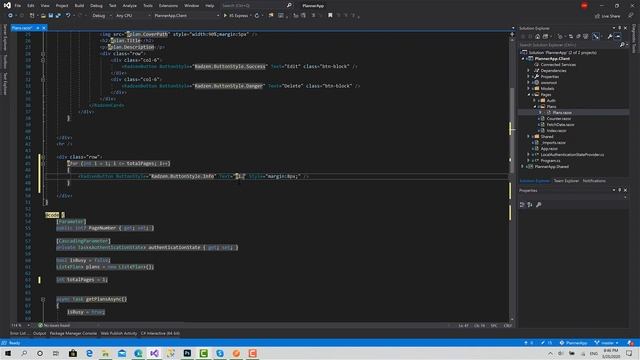The width and height of the screenshot is (640, 360).
Task: Expand the Properties node in Solution Explorer
Action: (529, 76)
